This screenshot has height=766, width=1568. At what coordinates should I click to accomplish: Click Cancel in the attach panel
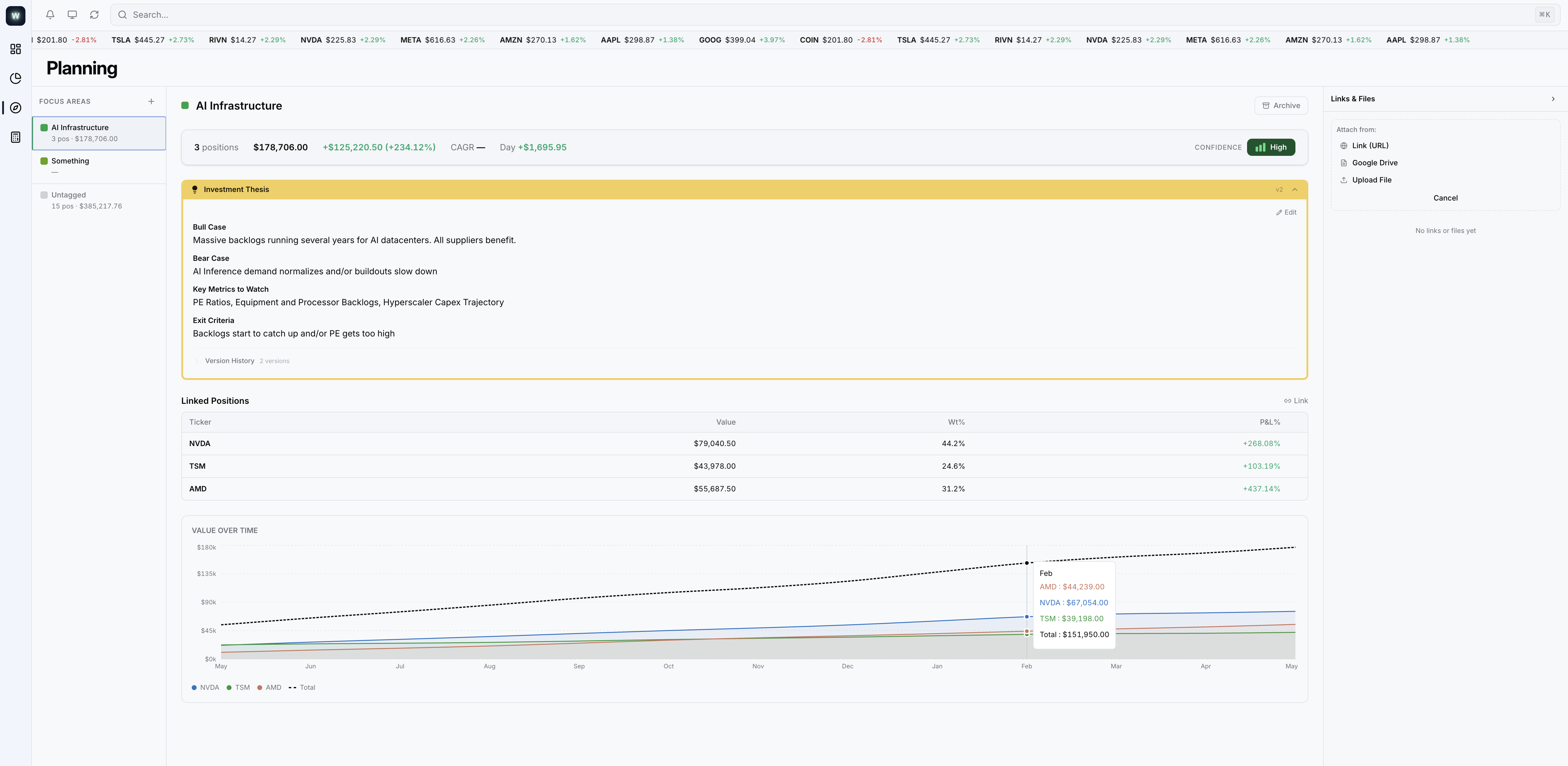(x=1445, y=198)
